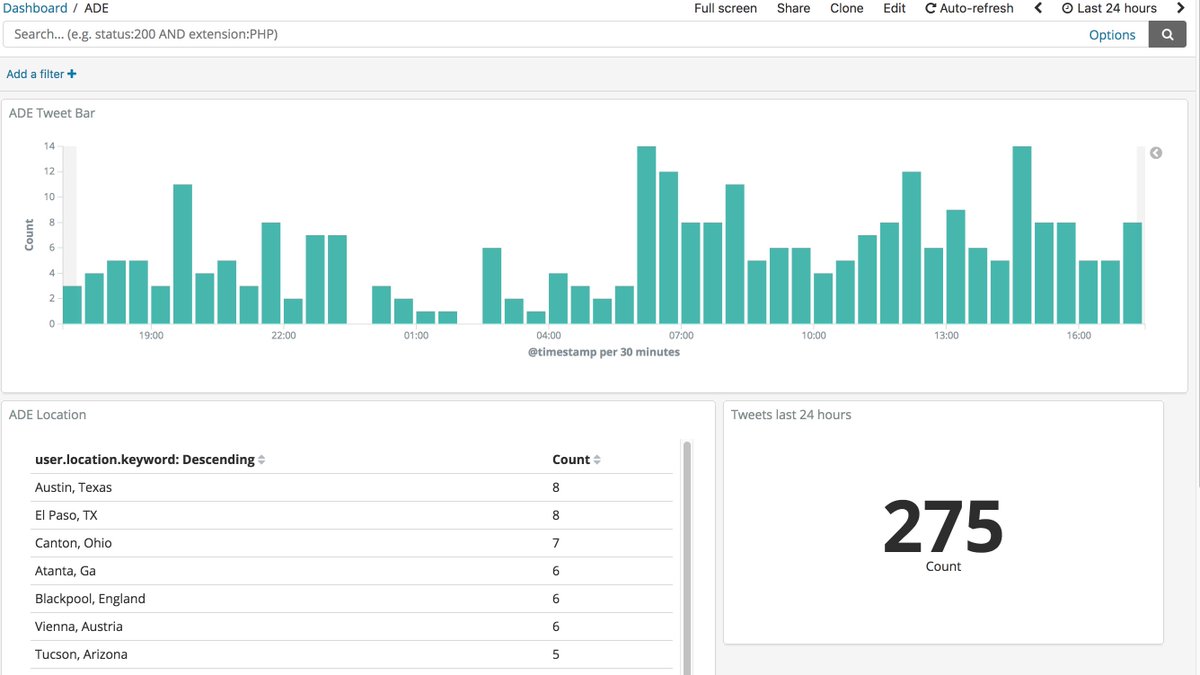
Task: Click the 275 count metric
Action: (x=943, y=527)
